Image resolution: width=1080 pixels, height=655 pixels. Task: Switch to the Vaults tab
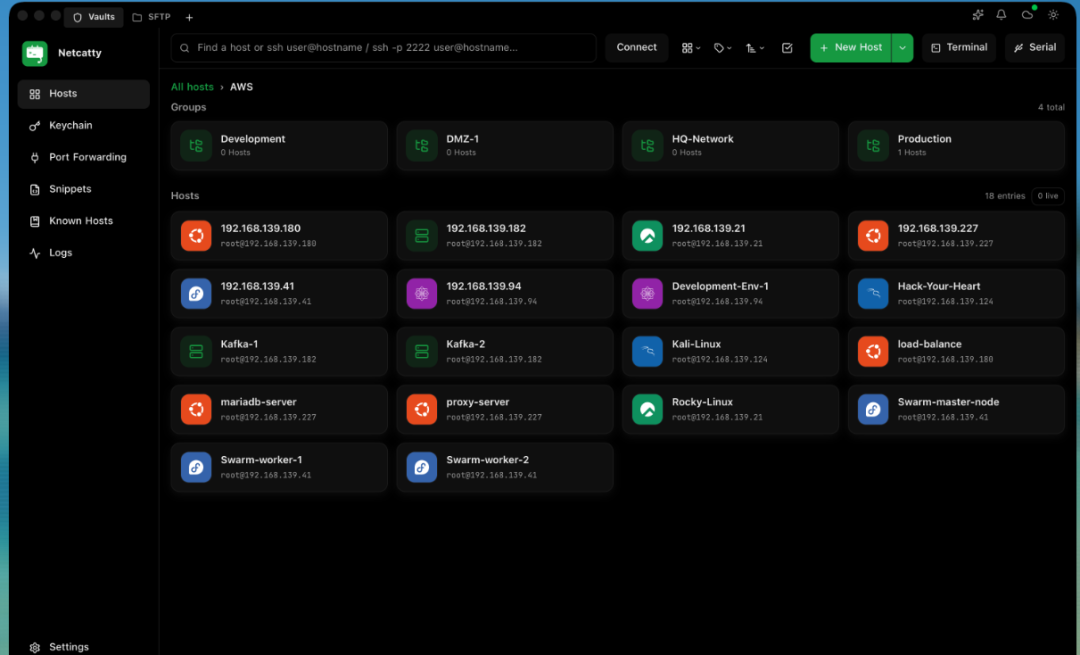pos(94,17)
